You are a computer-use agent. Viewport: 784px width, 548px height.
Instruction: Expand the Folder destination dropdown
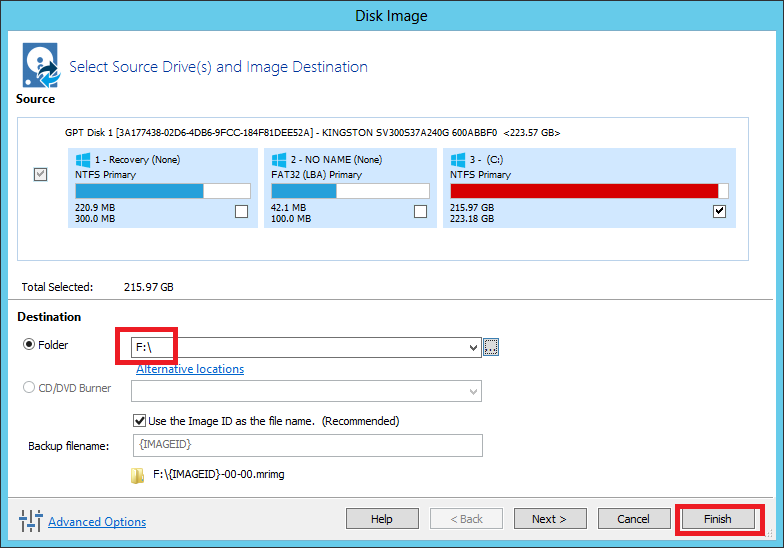click(474, 347)
